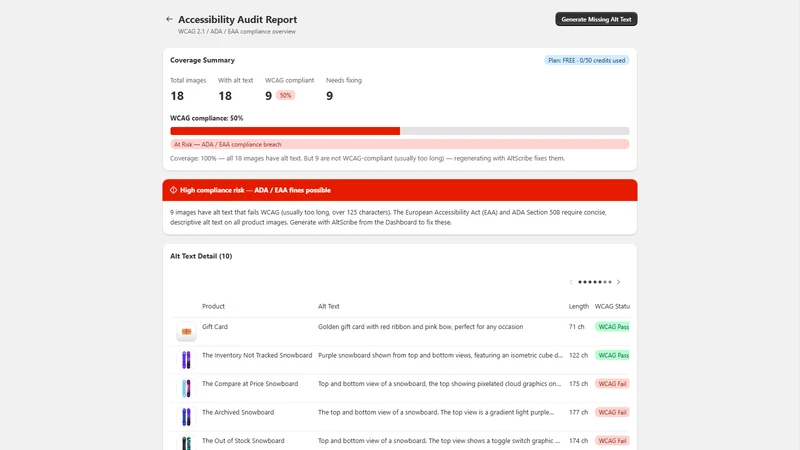
Task: Click WCAG Fail badge for The Archived Snowboard
Action: point(612,413)
